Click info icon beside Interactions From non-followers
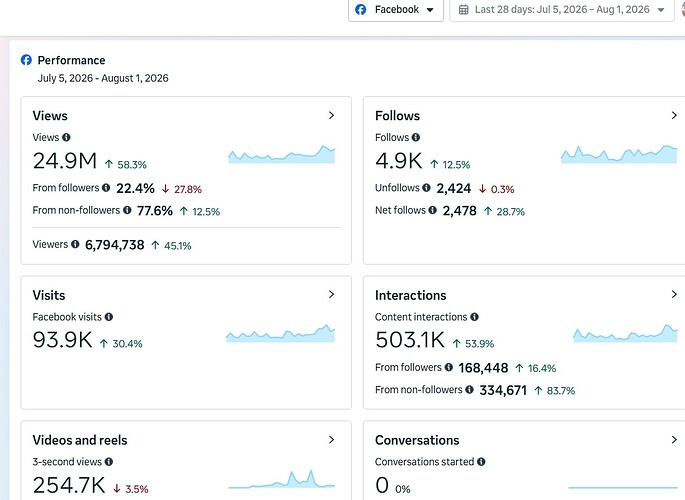The height and width of the screenshot is (500, 685). tap(469, 390)
